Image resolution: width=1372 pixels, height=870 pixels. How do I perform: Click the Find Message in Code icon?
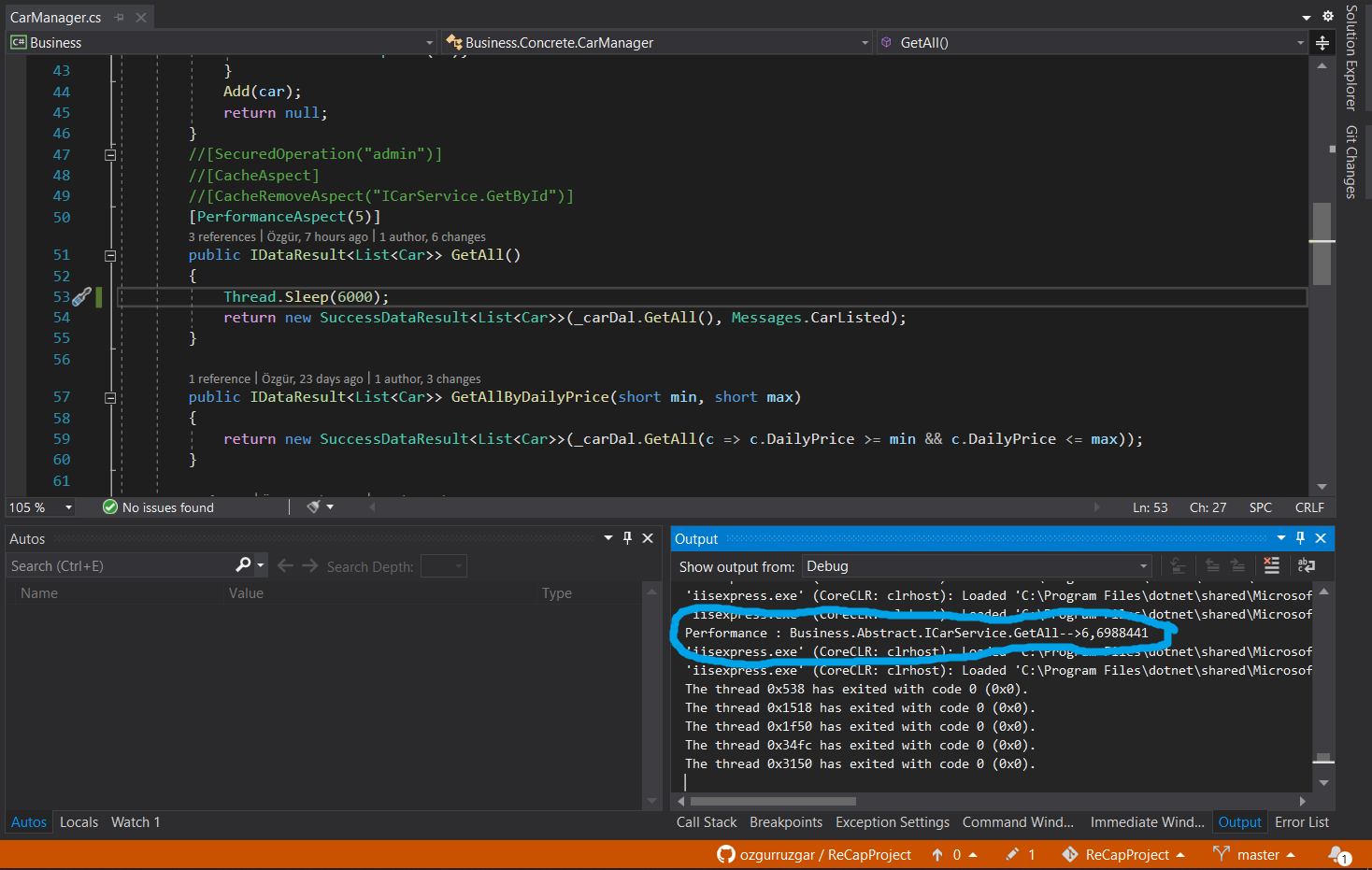click(x=1179, y=565)
